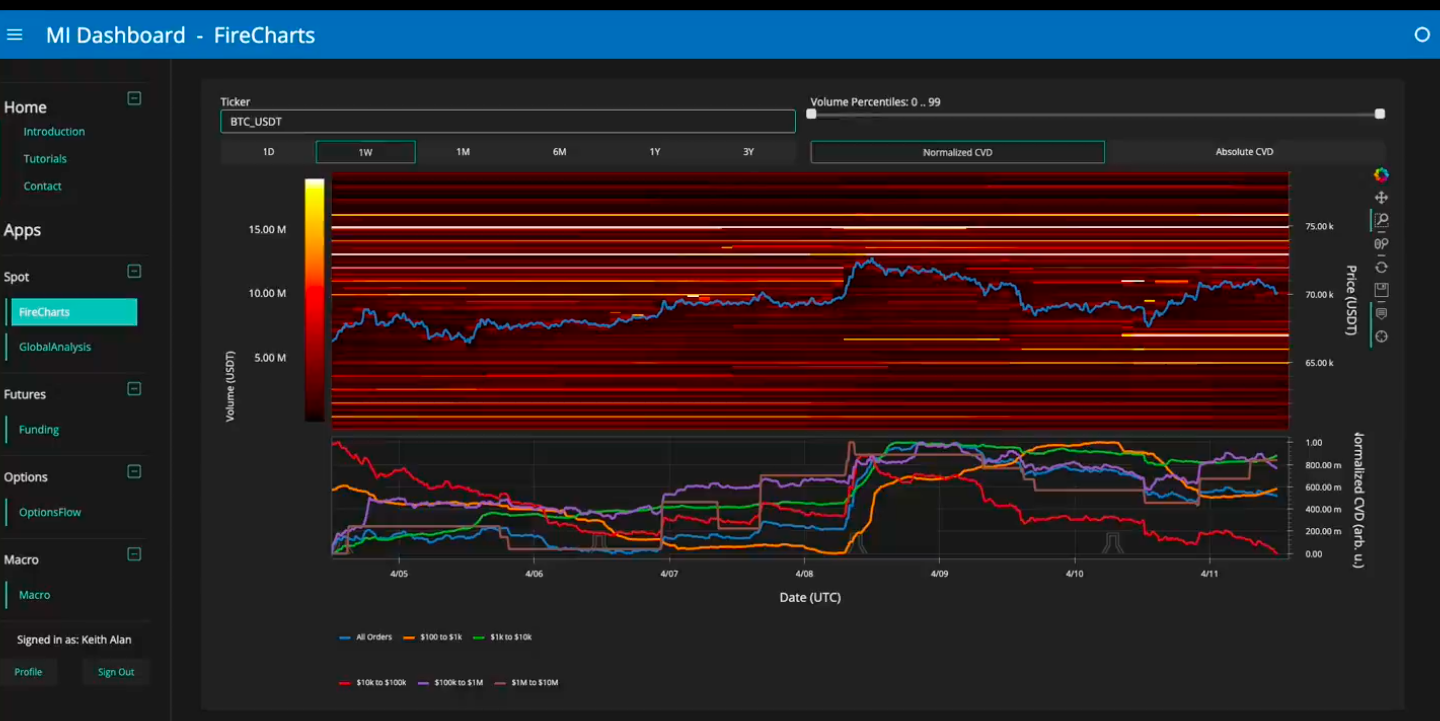Select the Pan tool in chart toolbar
1440x721 pixels.
(1381, 198)
